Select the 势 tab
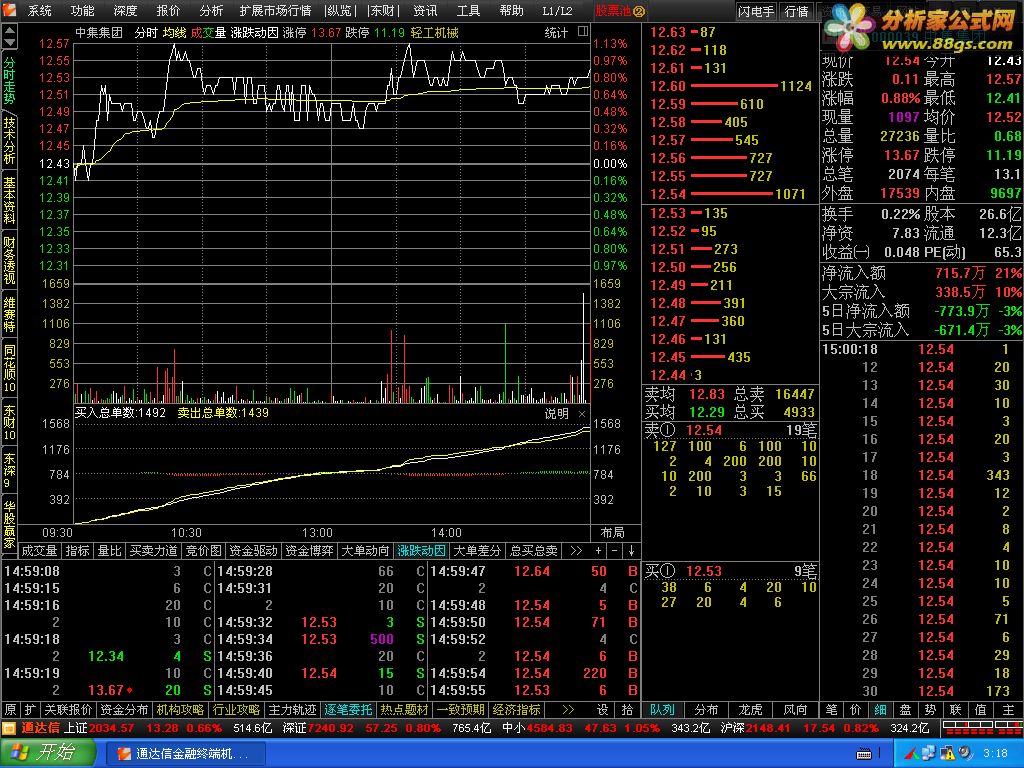 click(930, 710)
